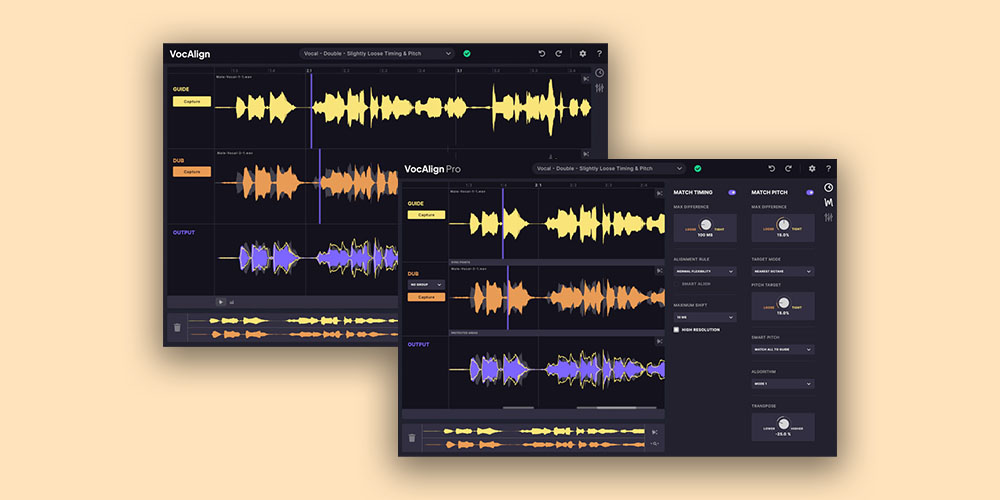This screenshot has width=1000, height=500.
Task: Click Guide Capture button in VocAlign Pro
Action: coord(427,215)
